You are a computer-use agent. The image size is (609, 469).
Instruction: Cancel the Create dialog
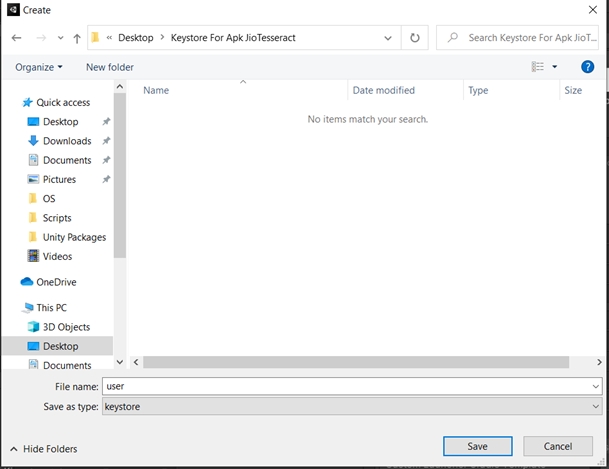tap(557, 446)
